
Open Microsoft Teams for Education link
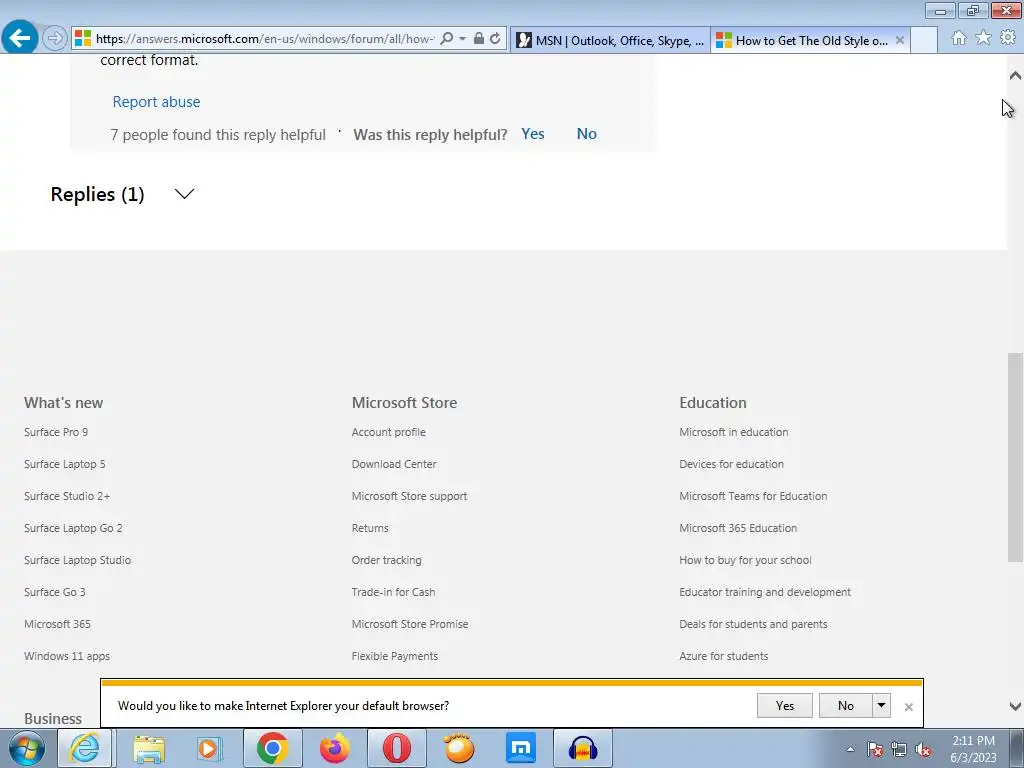753,496
